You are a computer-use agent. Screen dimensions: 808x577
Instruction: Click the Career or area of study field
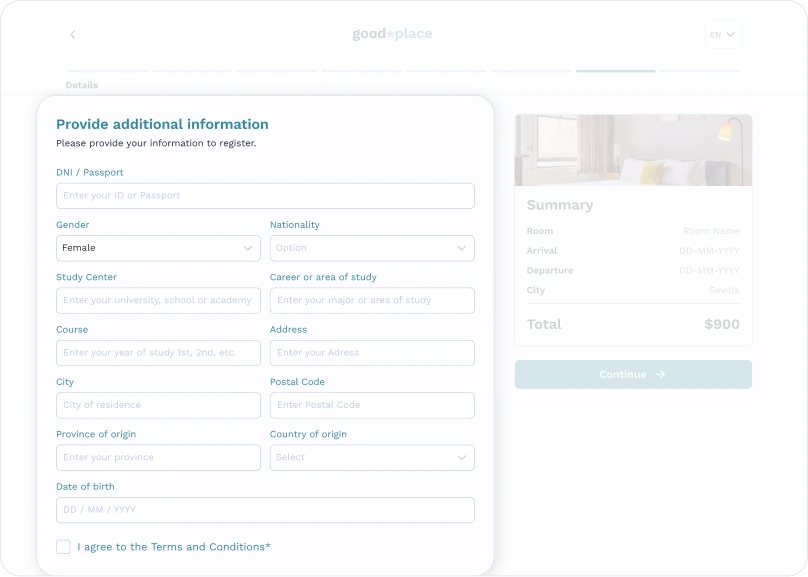372,300
